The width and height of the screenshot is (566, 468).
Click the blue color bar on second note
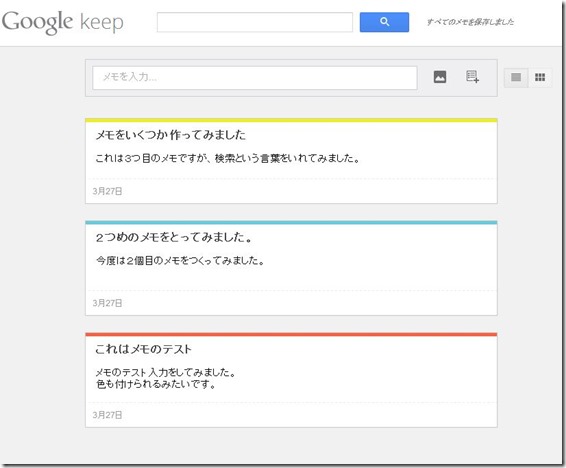pyautogui.click(x=291, y=223)
